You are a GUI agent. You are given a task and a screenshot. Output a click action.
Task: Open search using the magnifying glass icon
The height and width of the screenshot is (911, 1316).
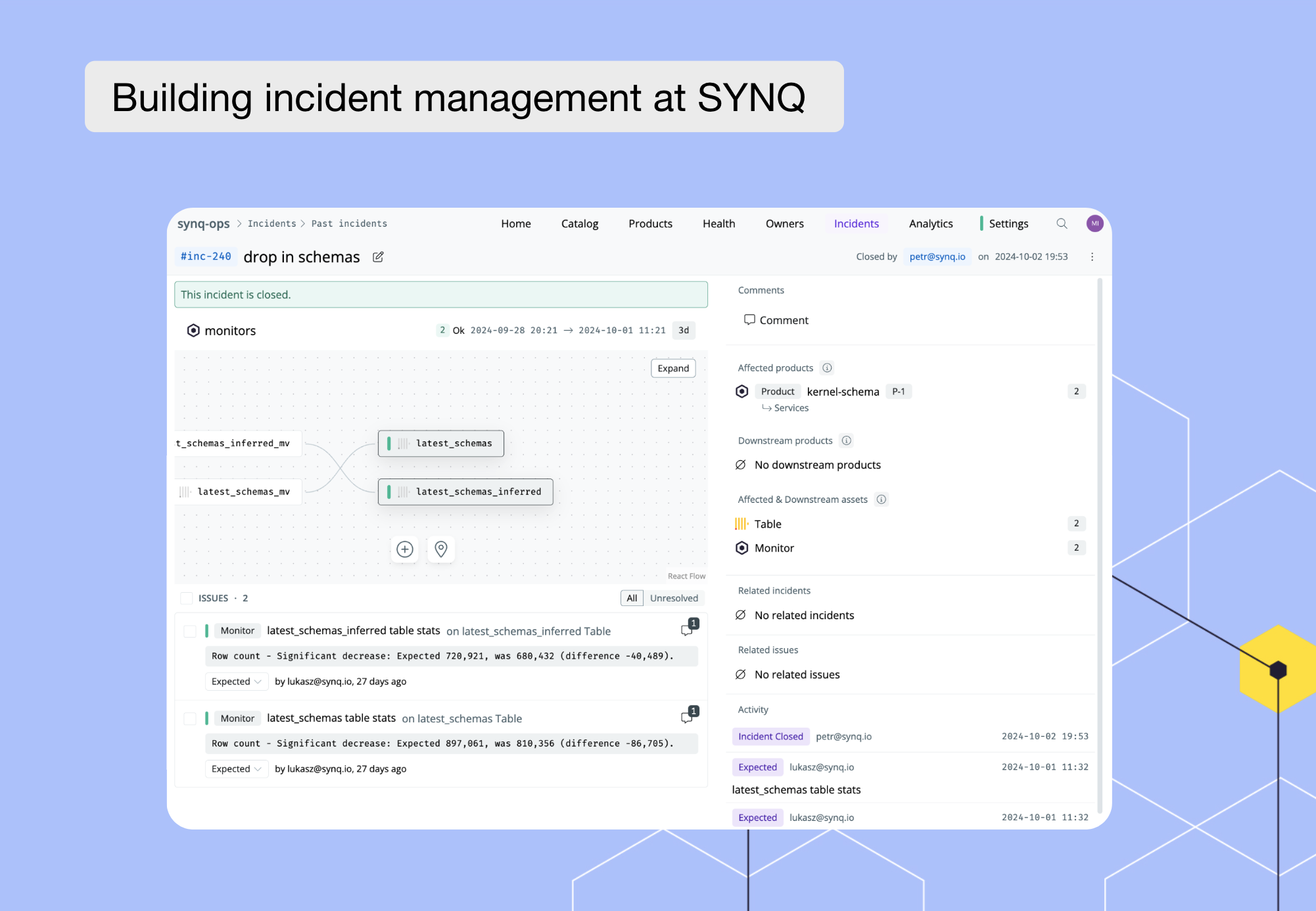tap(1062, 223)
